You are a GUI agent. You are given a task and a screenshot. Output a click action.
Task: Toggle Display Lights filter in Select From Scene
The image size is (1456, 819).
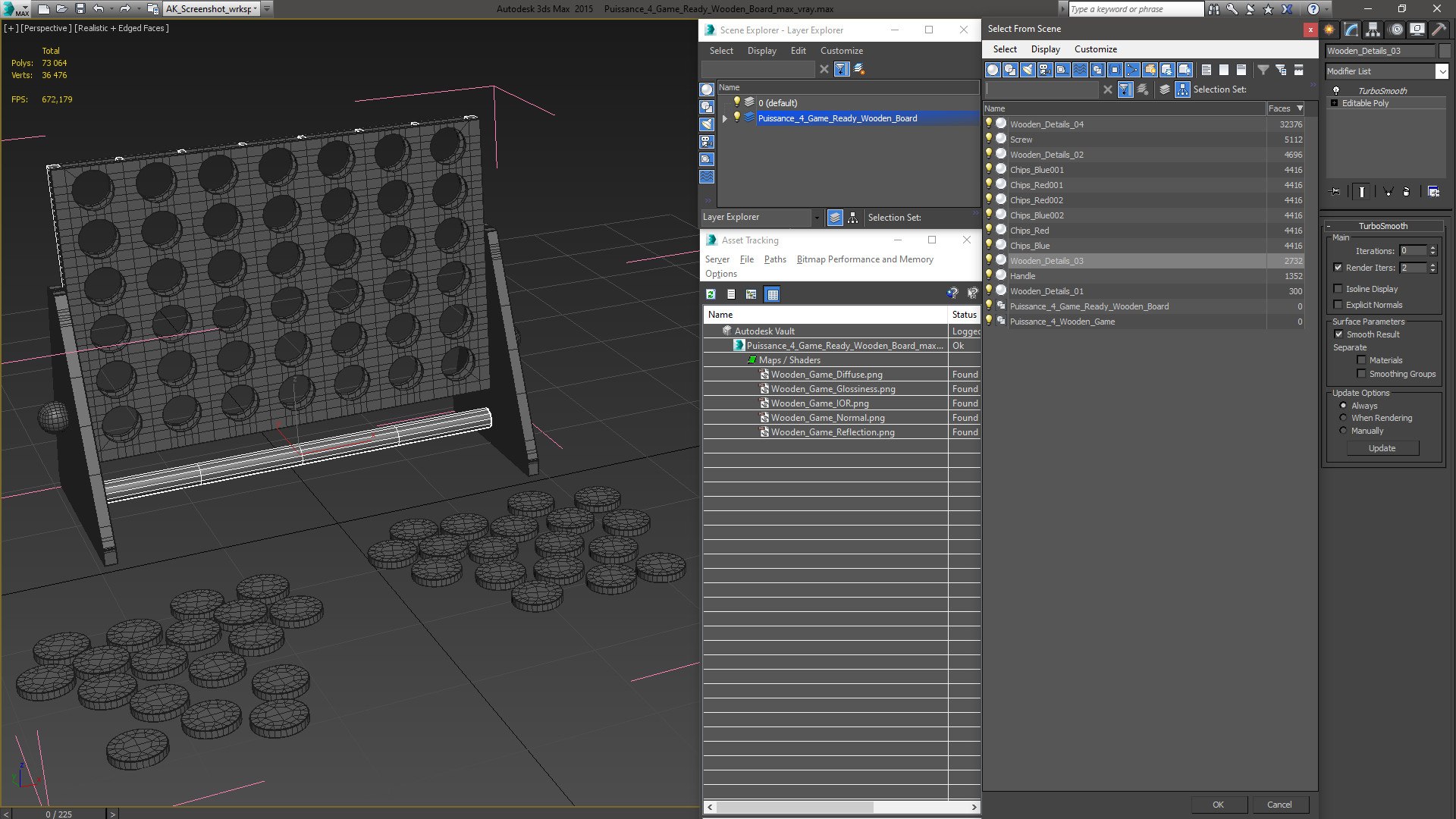point(1028,70)
